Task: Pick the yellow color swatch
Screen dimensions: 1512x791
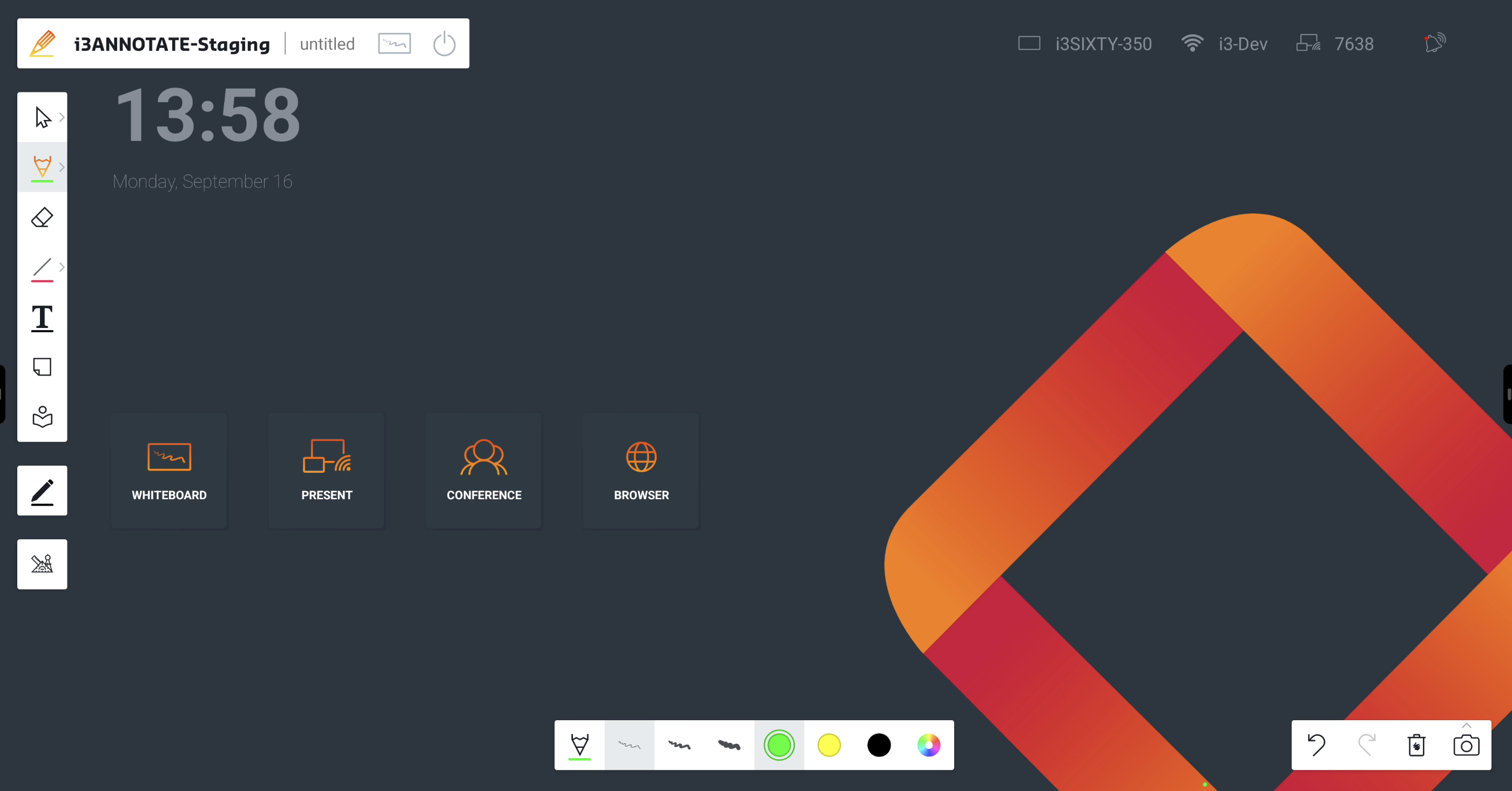Action: pos(829,745)
